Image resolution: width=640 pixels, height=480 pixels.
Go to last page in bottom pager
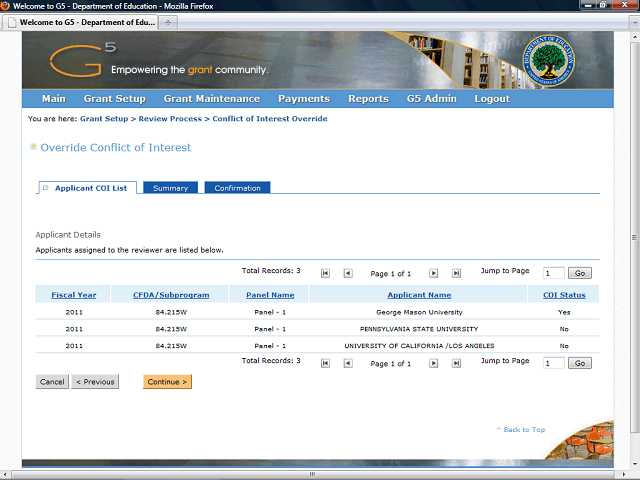pyautogui.click(x=456, y=363)
